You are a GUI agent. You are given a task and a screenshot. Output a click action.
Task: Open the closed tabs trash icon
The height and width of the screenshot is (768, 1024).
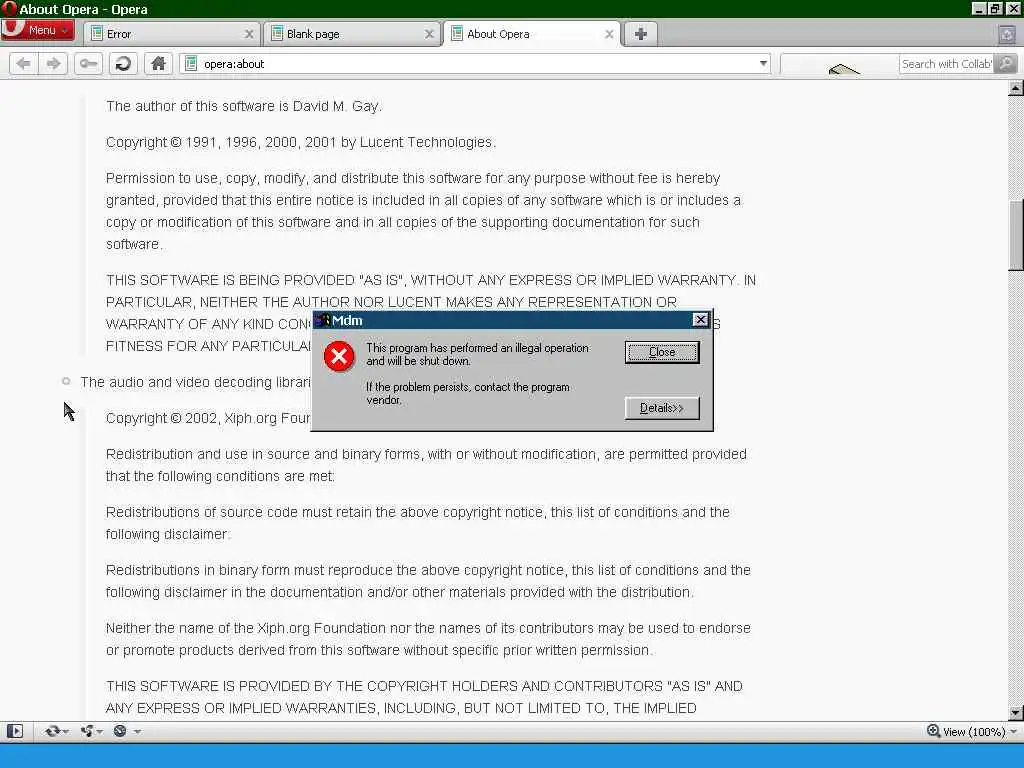coord(1007,34)
